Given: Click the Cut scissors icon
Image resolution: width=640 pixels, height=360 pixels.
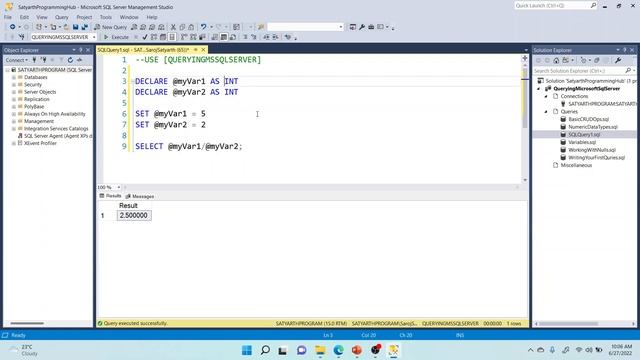Looking at the screenshot, I should click(x=173, y=27).
